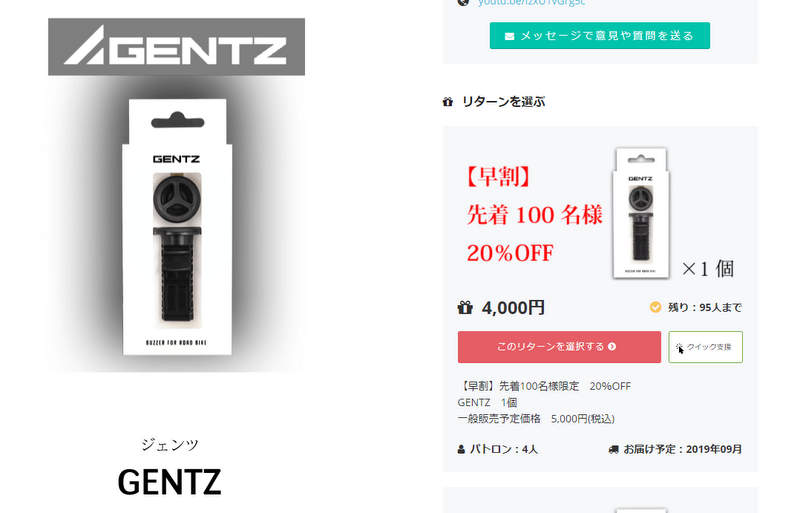
Task: Click the delivery truck icon beside お届け予定
Action: [613, 450]
